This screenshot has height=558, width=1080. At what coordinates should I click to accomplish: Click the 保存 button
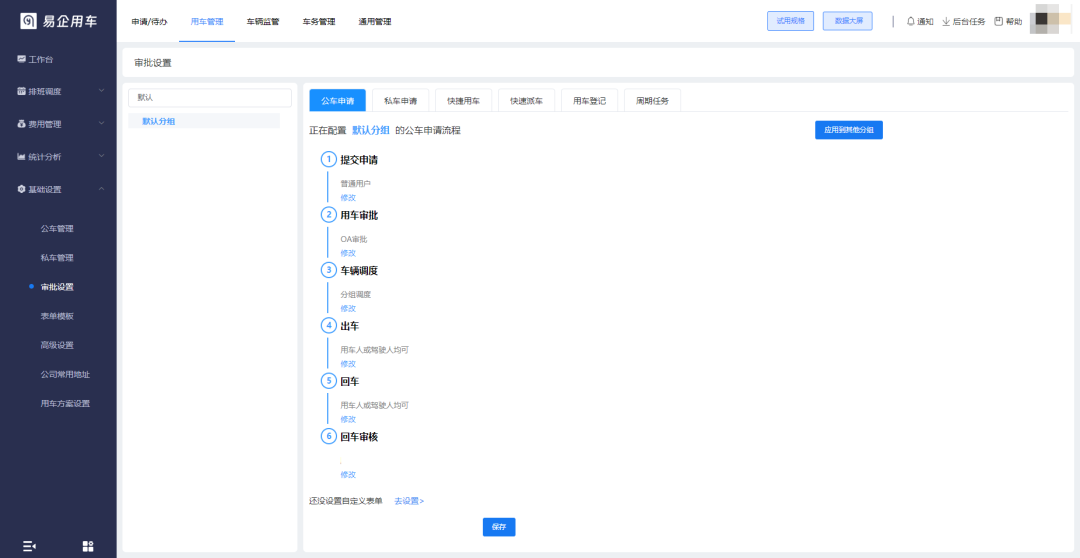tap(499, 527)
